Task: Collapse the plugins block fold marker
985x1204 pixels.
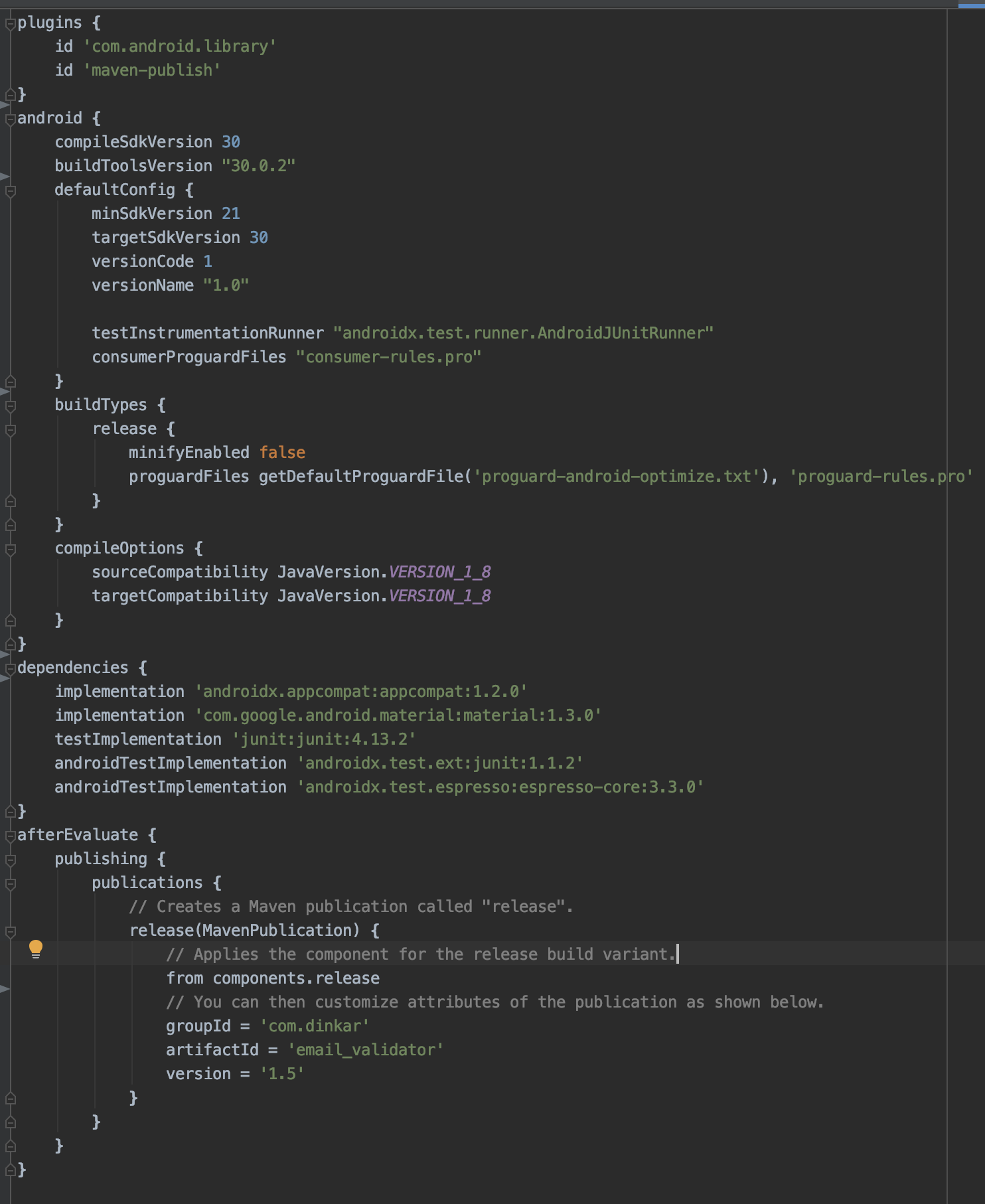Action: (10, 24)
